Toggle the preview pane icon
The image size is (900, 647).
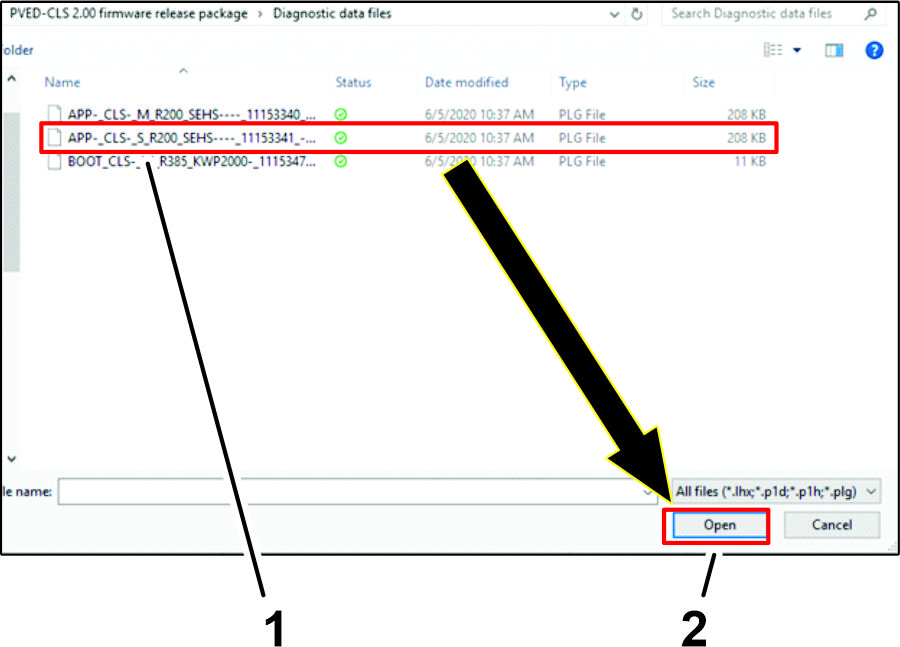click(834, 50)
